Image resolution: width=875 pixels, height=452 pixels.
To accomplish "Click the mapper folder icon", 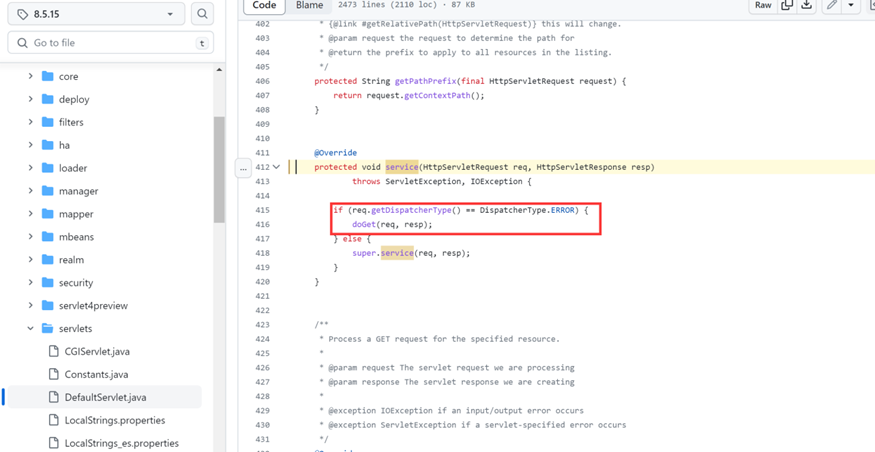I will 47,214.
